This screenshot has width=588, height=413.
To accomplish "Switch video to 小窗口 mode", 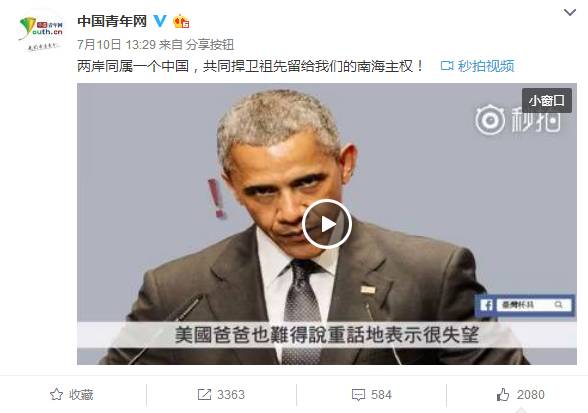I will (x=547, y=101).
